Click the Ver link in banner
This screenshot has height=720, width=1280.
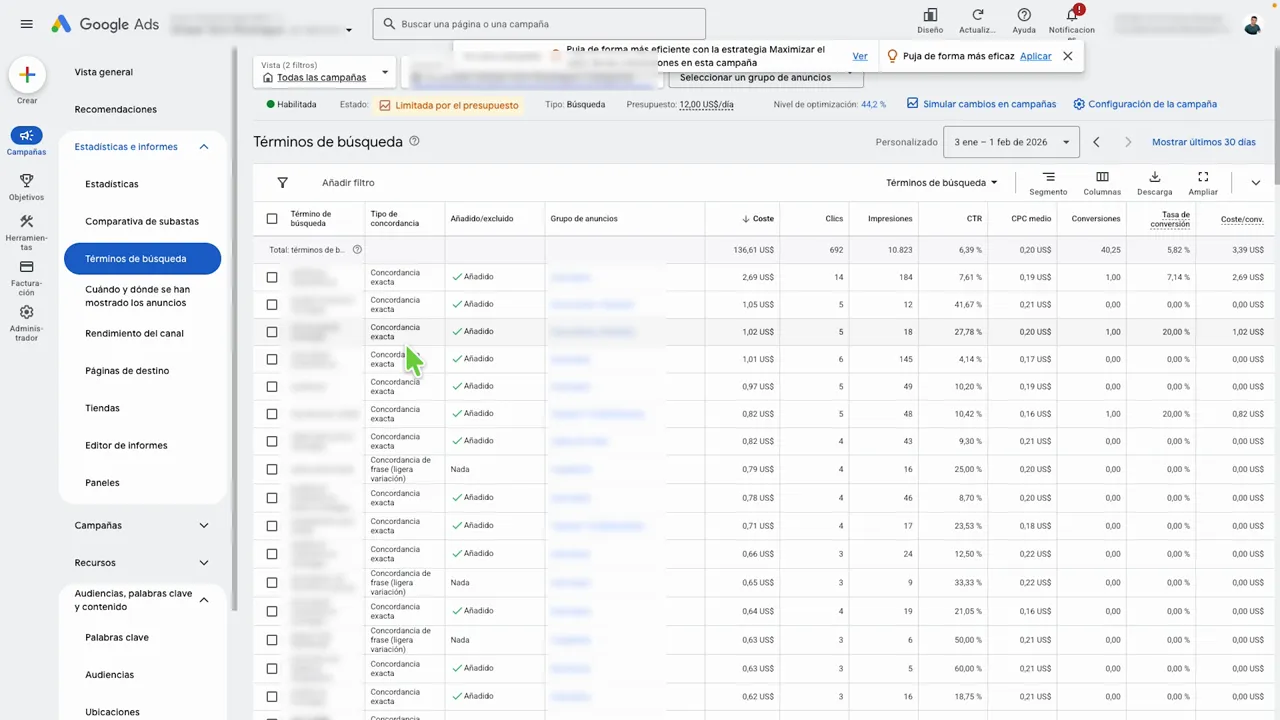[x=860, y=56]
